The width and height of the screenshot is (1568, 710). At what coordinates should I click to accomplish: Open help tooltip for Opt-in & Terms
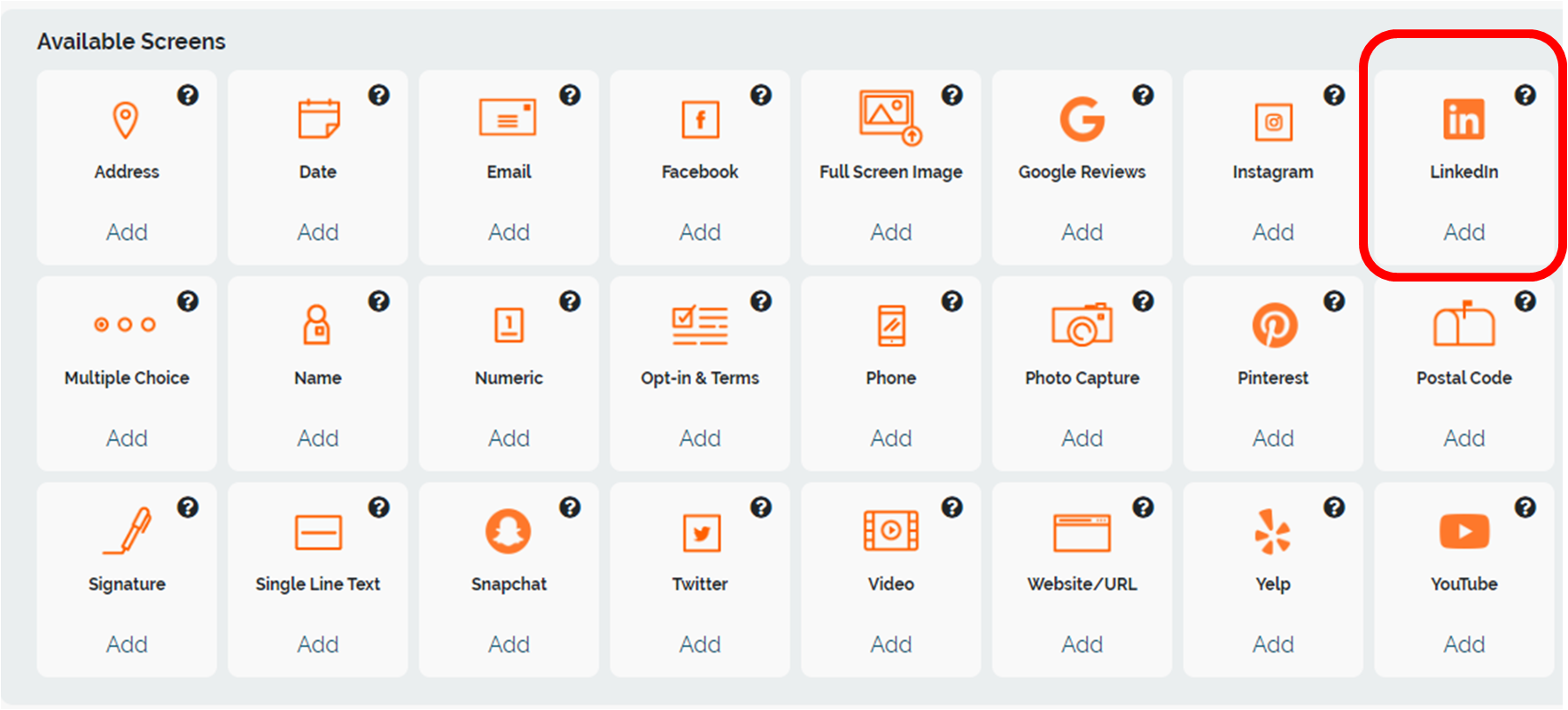click(761, 302)
